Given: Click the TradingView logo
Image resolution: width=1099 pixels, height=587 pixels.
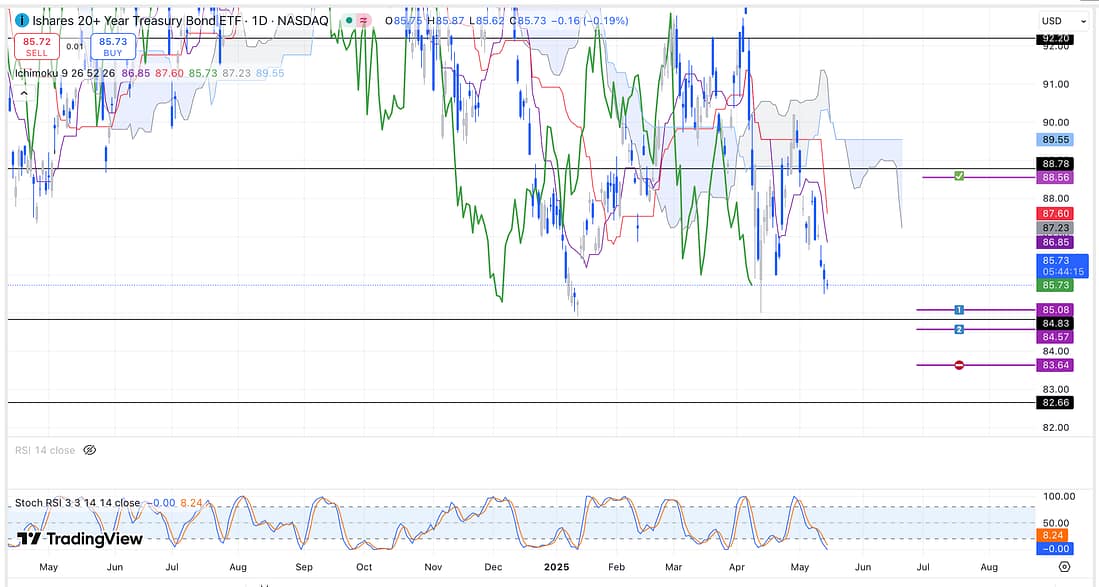Looking at the screenshot, I should click(x=80, y=539).
